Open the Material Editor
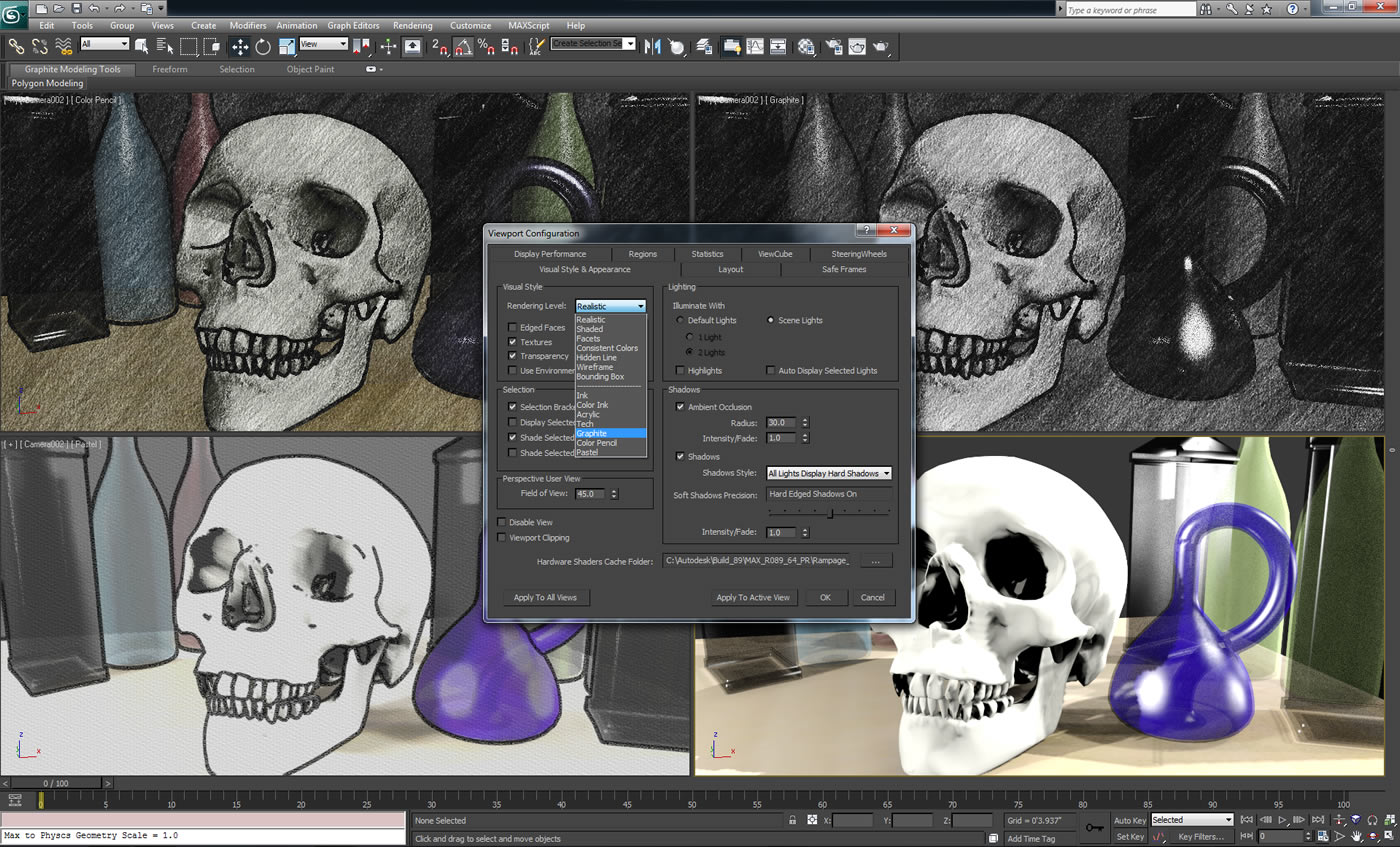The width and height of the screenshot is (1400, 847). 806,46
